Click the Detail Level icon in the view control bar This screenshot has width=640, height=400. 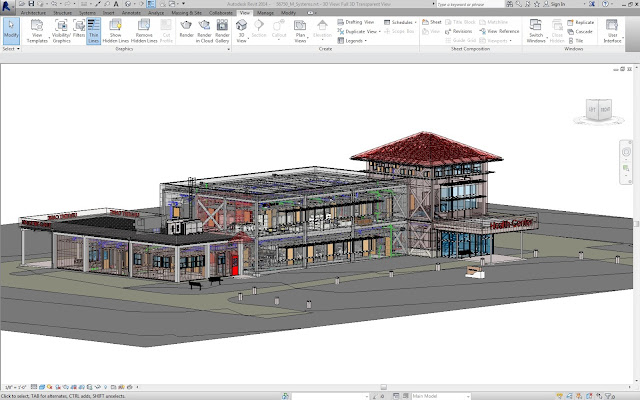[x=34, y=387]
